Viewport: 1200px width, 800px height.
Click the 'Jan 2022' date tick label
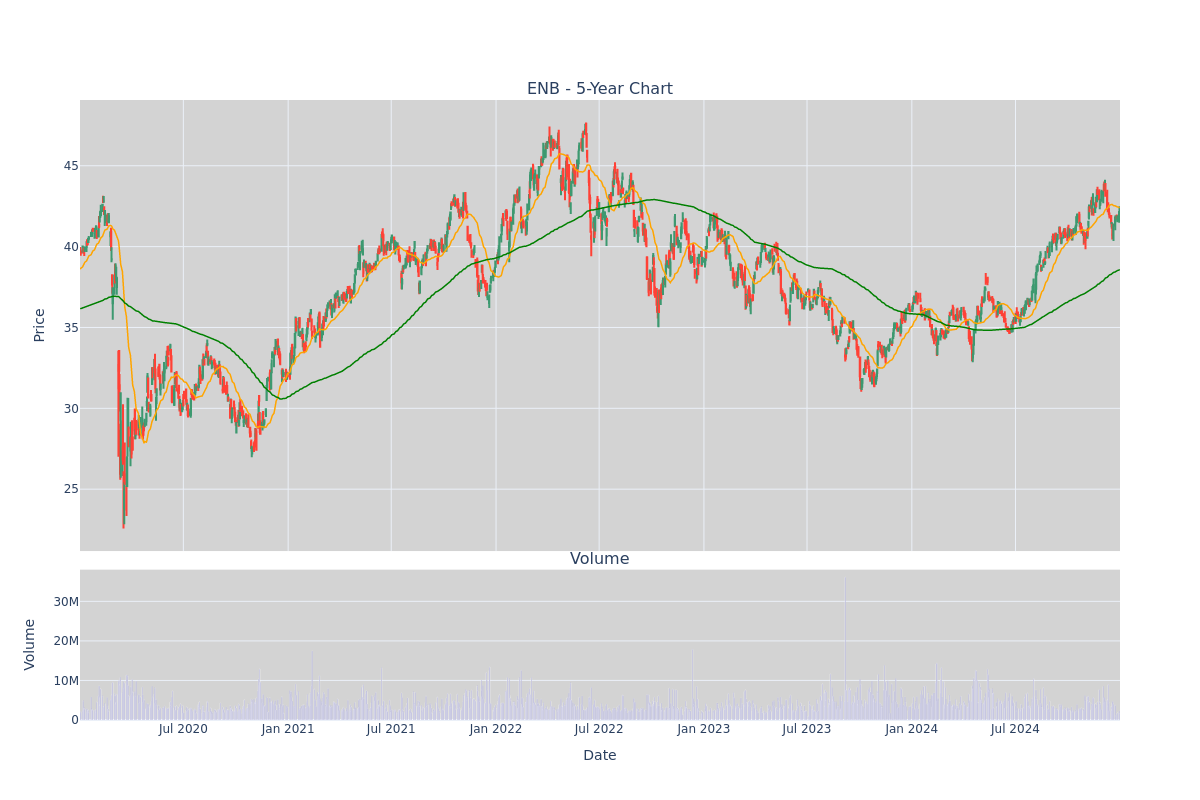tap(496, 729)
